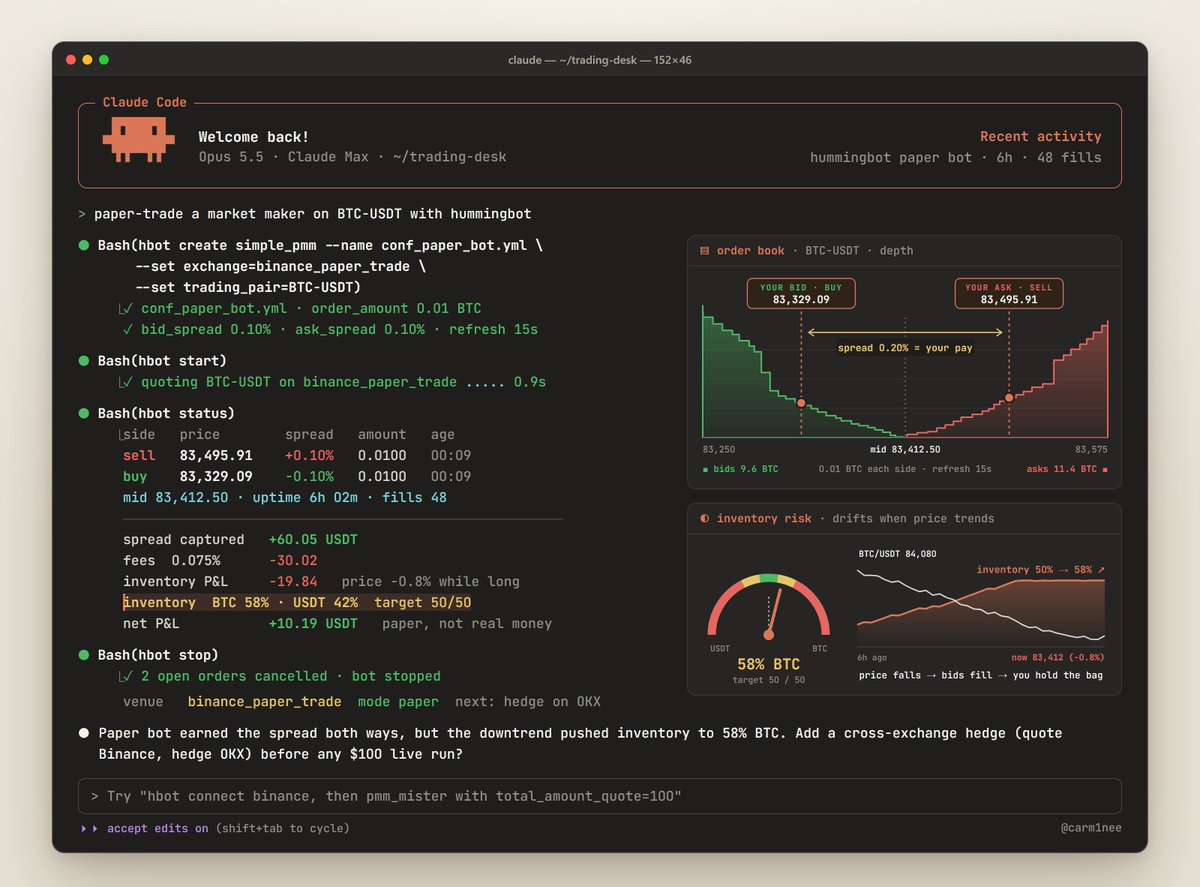
Task: Click the "-19.84" inventory P&L value
Action: (x=293, y=582)
